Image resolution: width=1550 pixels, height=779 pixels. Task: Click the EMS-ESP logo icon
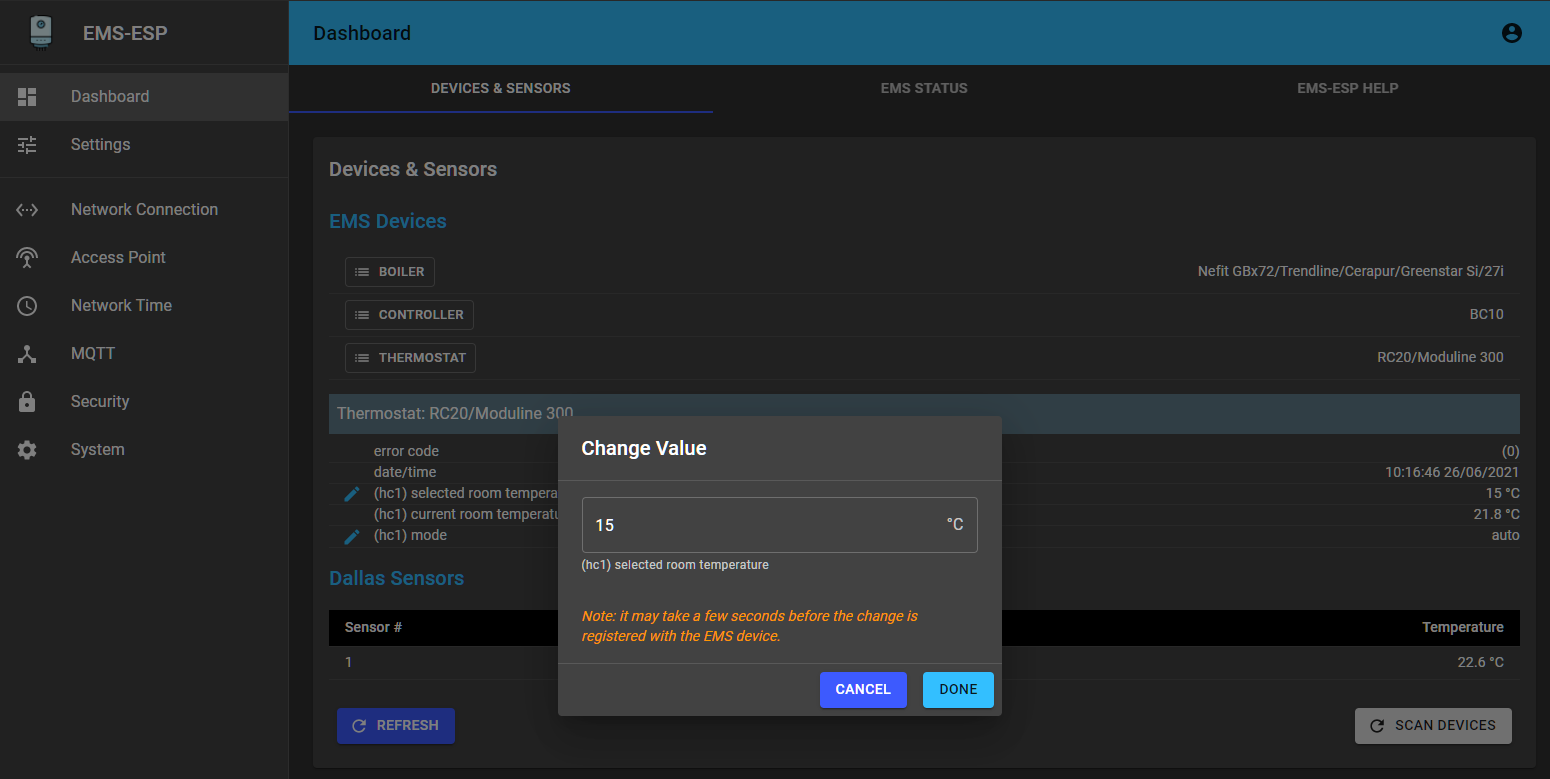pos(41,32)
